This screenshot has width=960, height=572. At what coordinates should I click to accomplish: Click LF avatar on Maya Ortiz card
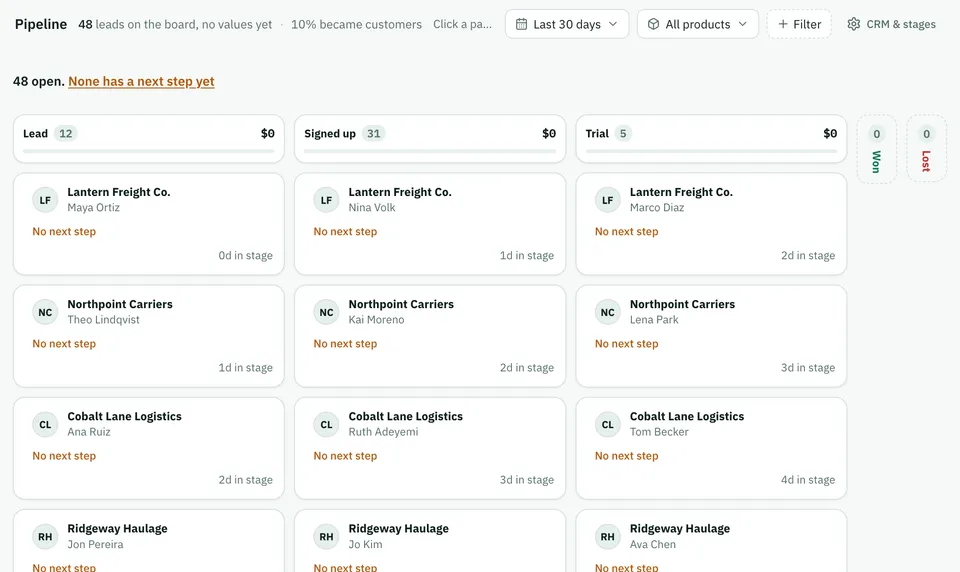click(45, 200)
